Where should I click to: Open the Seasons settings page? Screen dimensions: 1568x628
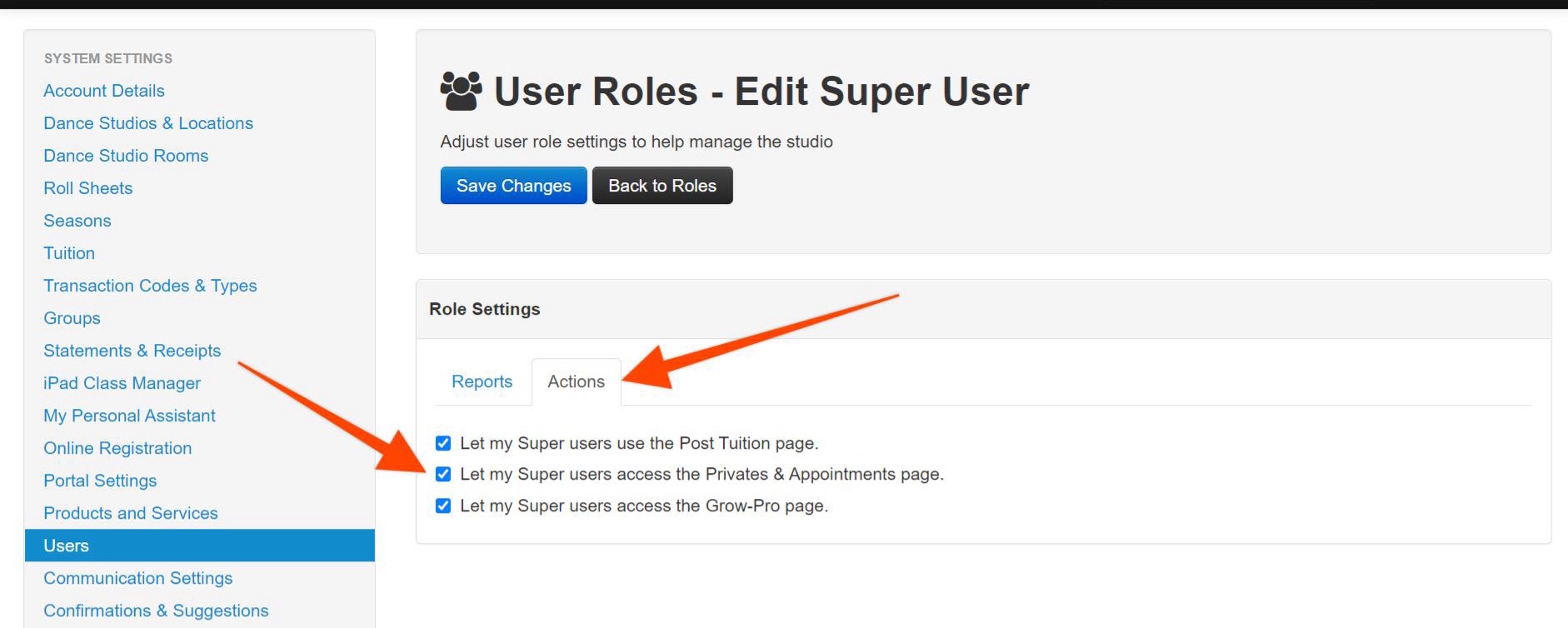77,221
